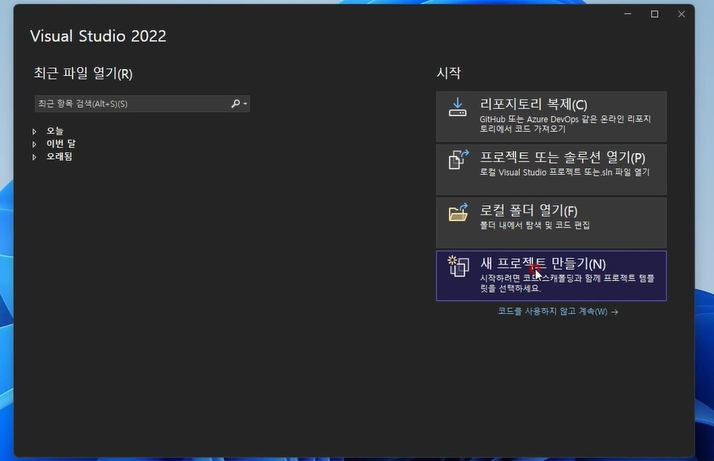Viewport: 714px width, 461px height.
Task: Open the search options dropdown arrow
Action: pos(245,104)
